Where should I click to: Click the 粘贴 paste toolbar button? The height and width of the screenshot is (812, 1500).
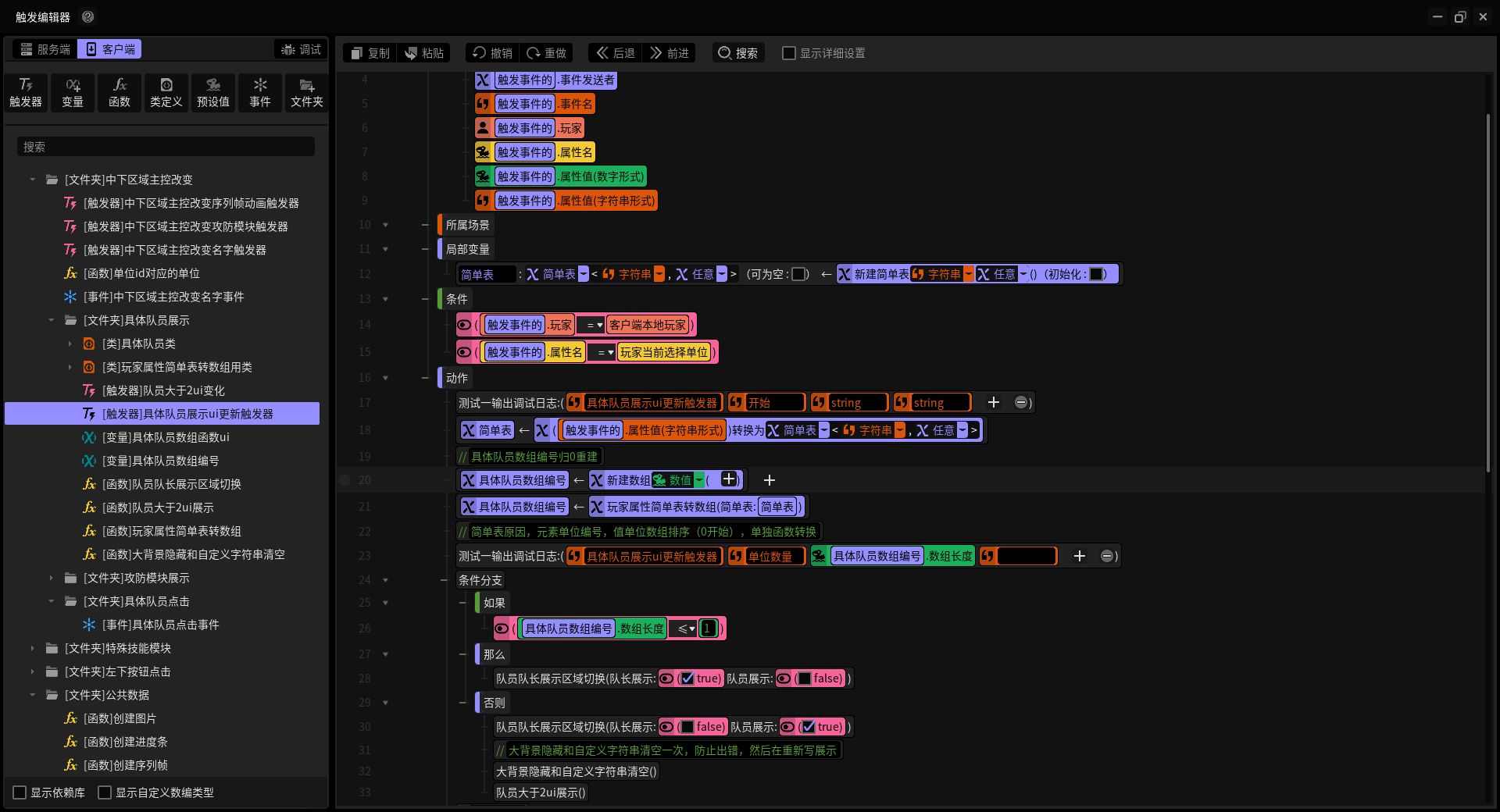(424, 53)
